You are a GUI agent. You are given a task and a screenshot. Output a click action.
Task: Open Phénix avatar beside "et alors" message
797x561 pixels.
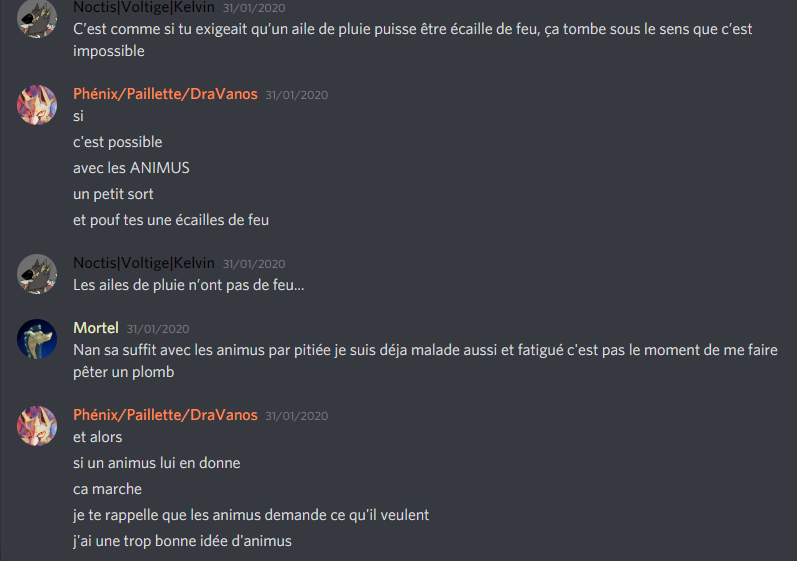[x=37, y=426]
